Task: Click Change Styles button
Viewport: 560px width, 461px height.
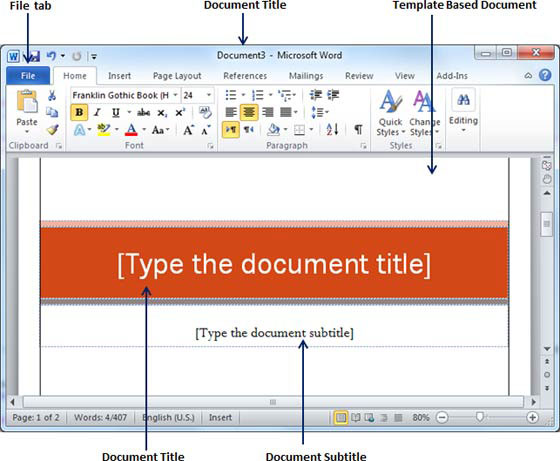Action: pos(425,113)
